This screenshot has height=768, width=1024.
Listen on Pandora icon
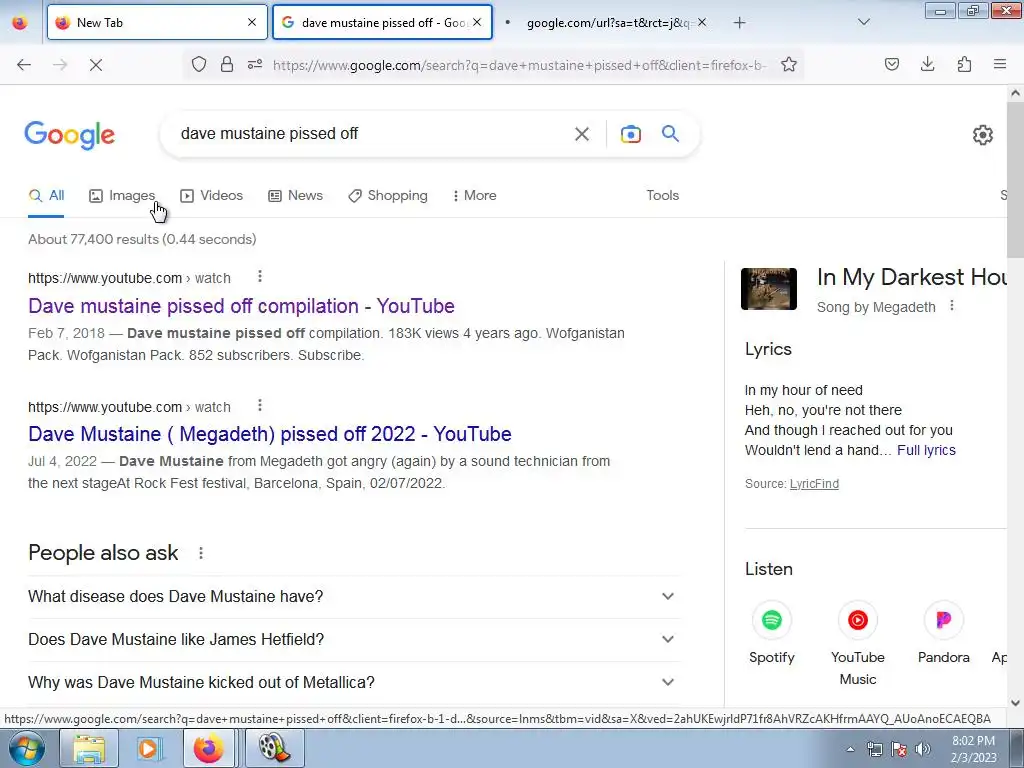pyautogui.click(x=944, y=620)
